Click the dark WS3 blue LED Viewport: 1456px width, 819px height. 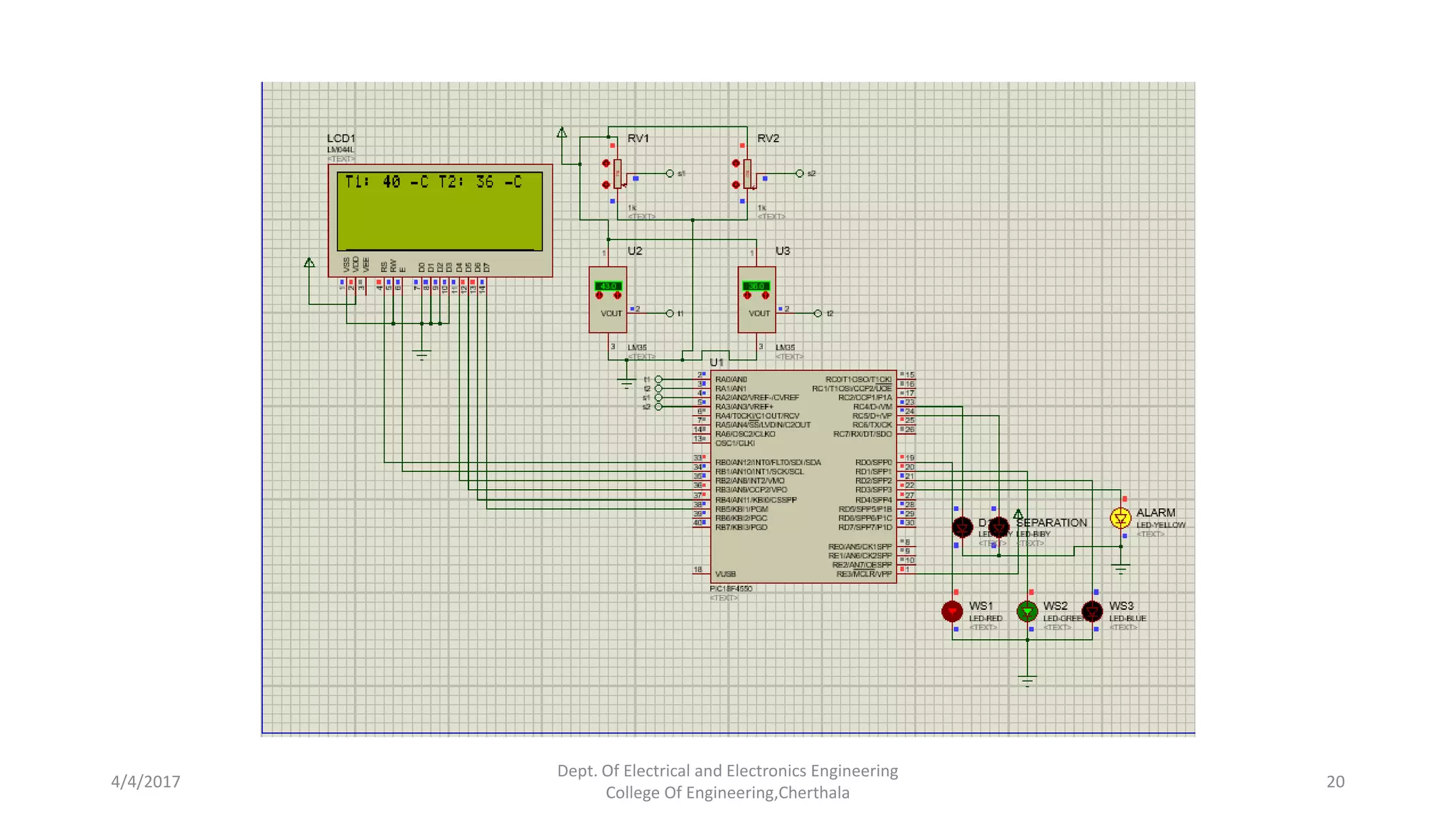tap(1092, 611)
